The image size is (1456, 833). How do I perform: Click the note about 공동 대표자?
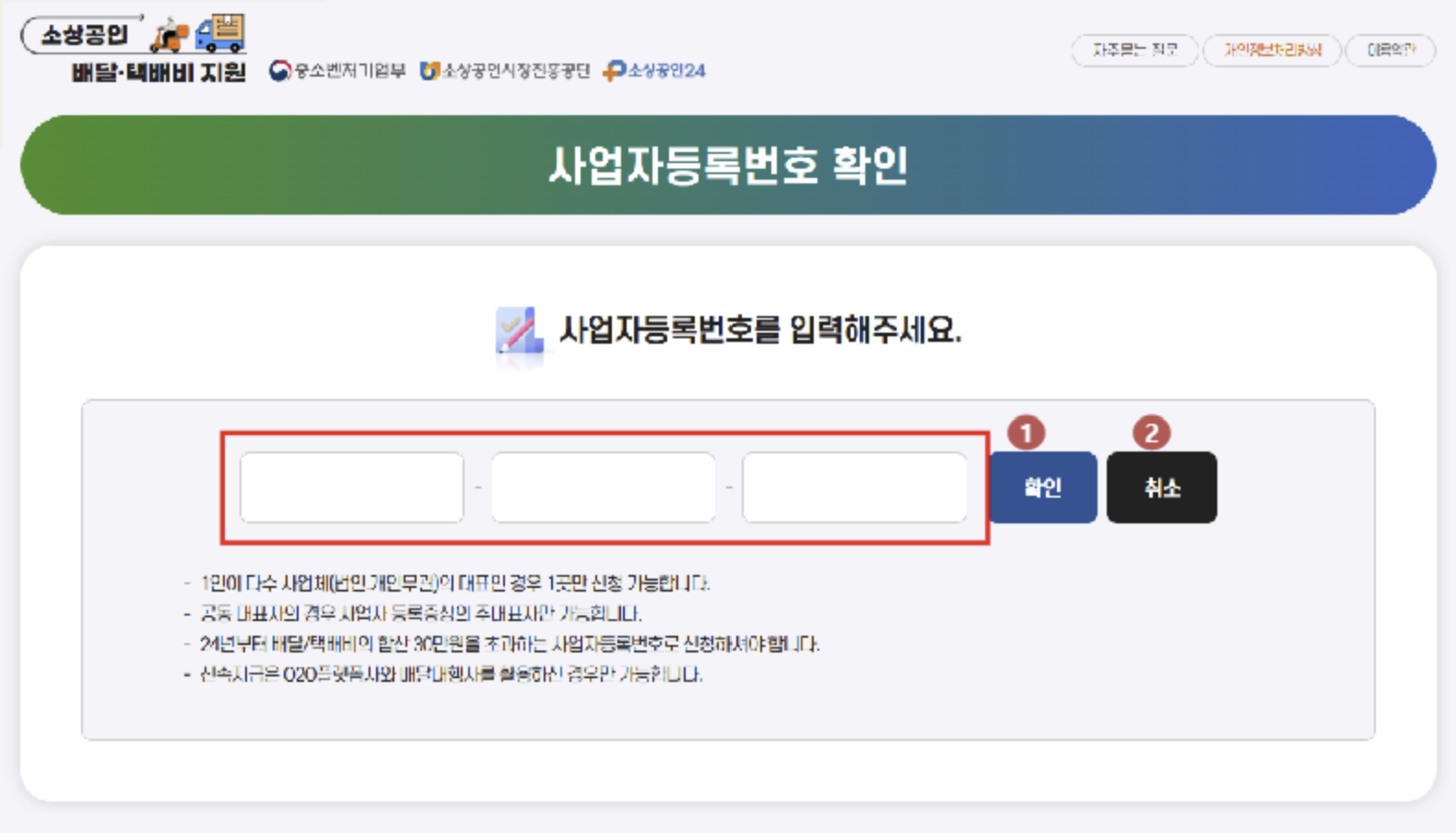[x=420, y=614]
